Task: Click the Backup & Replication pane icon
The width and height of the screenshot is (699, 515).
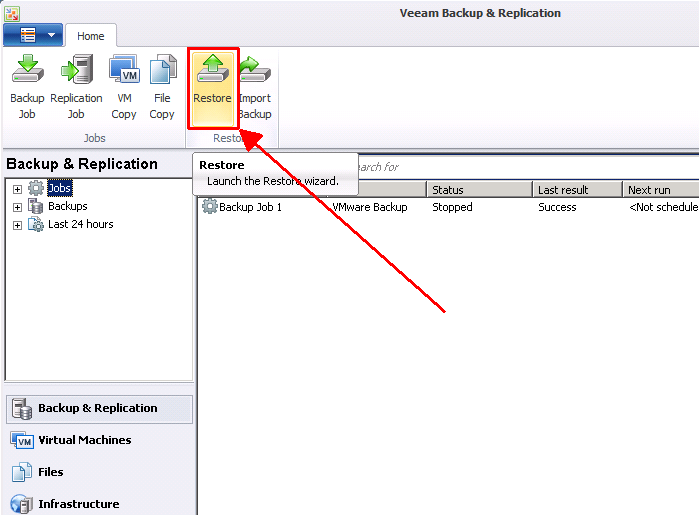Action: point(22,409)
